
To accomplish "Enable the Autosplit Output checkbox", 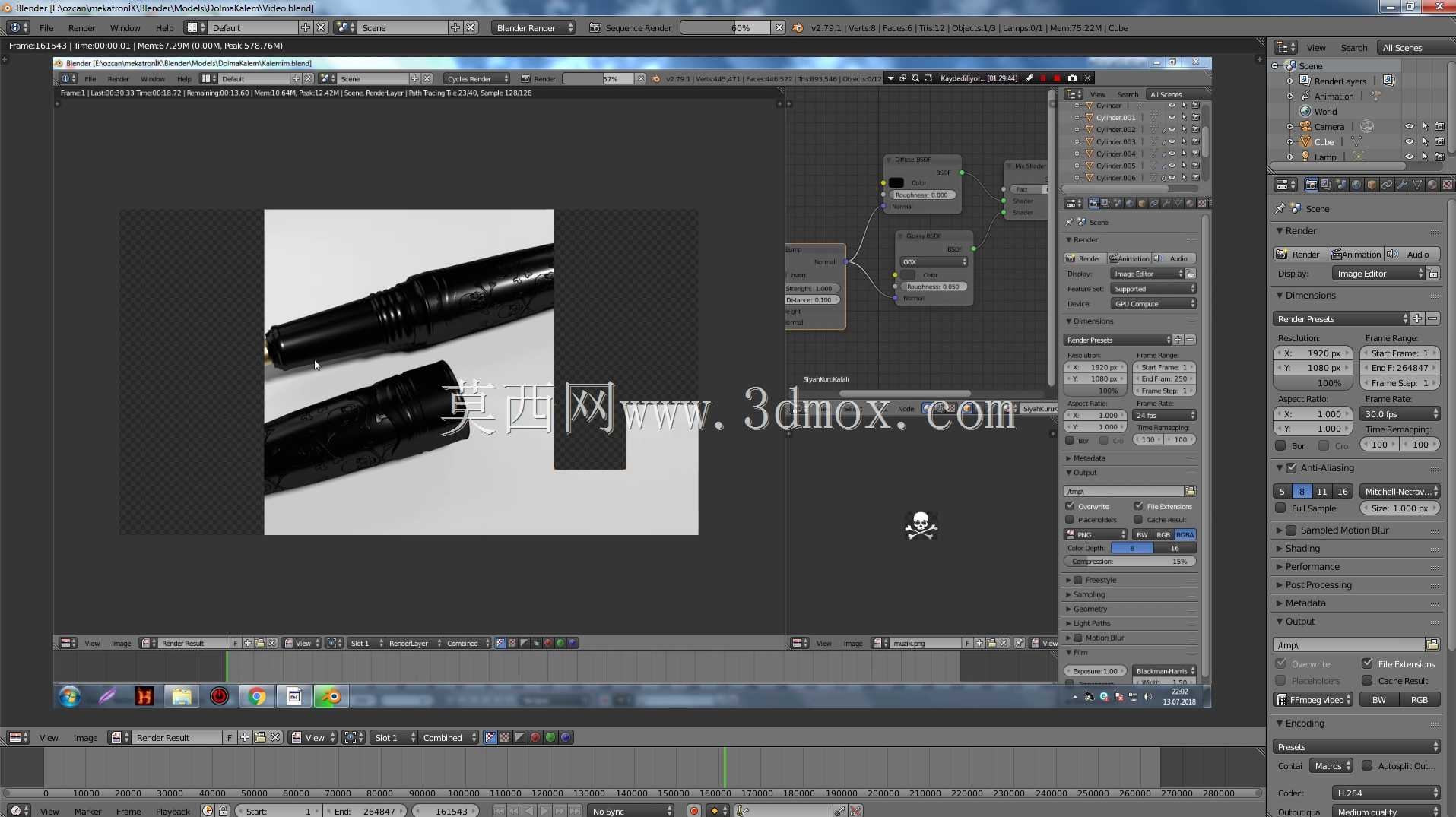I will click(1368, 765).
